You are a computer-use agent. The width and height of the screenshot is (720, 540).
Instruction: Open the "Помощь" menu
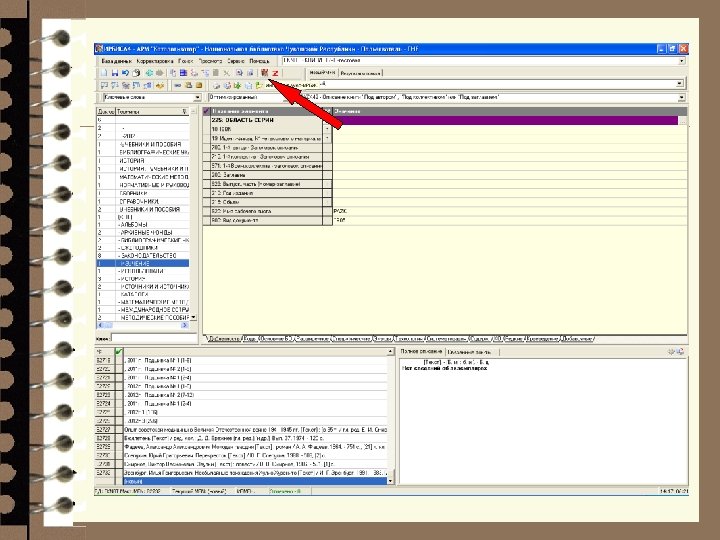(x=259, y=61)
